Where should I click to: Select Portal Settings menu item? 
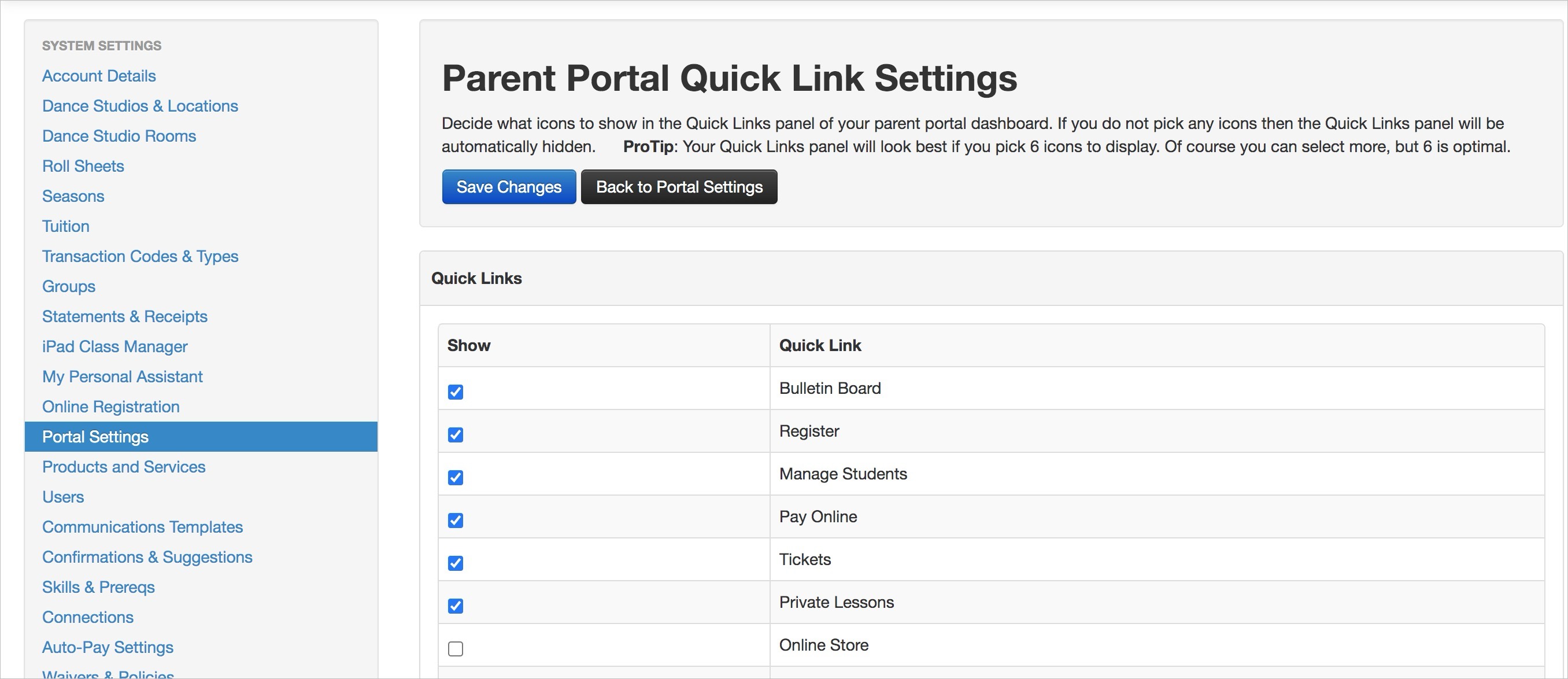[95, 437]
